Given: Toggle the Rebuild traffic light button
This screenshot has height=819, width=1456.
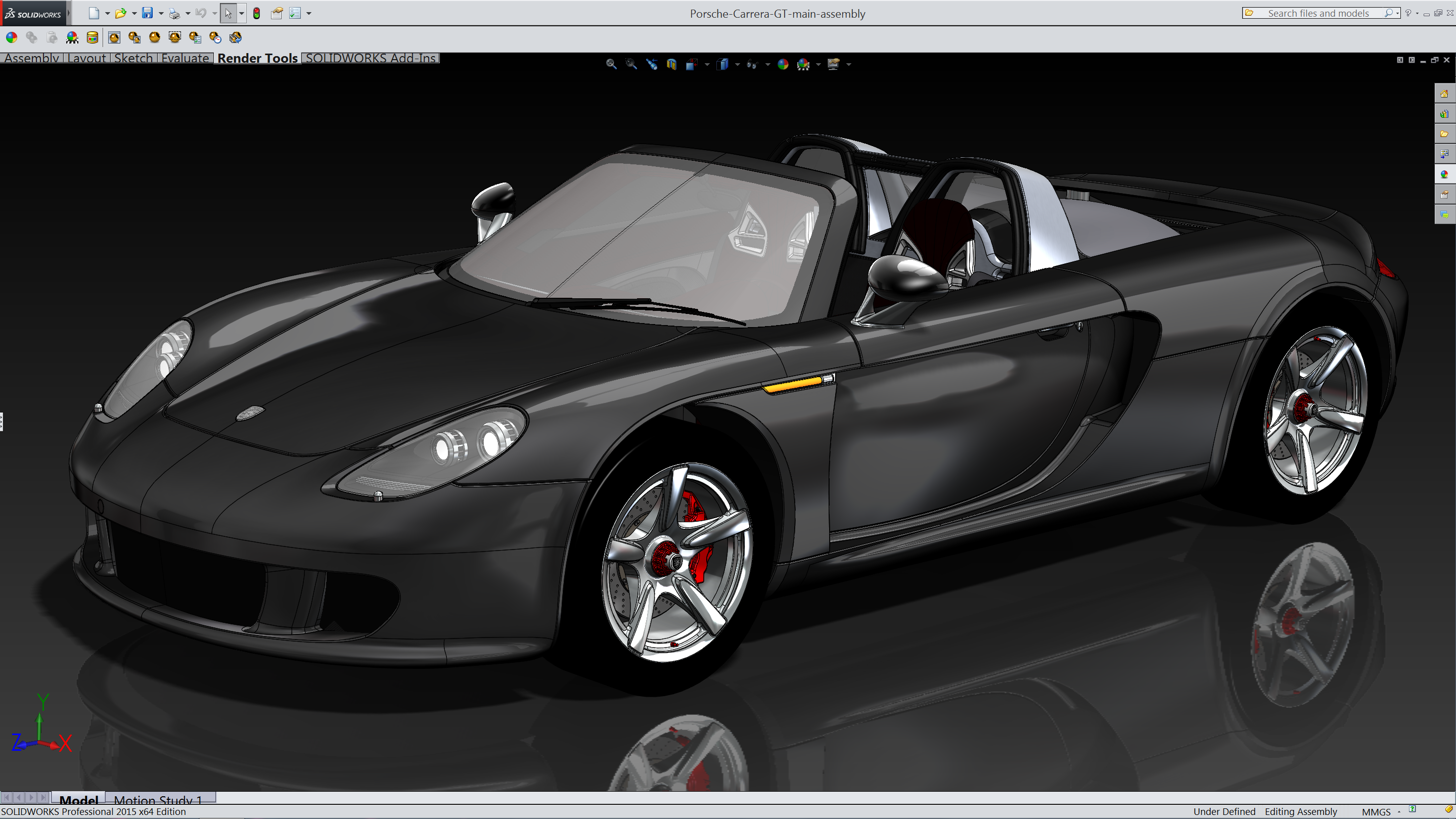Looking at the screenshot, I should click(x=257, y=13).
